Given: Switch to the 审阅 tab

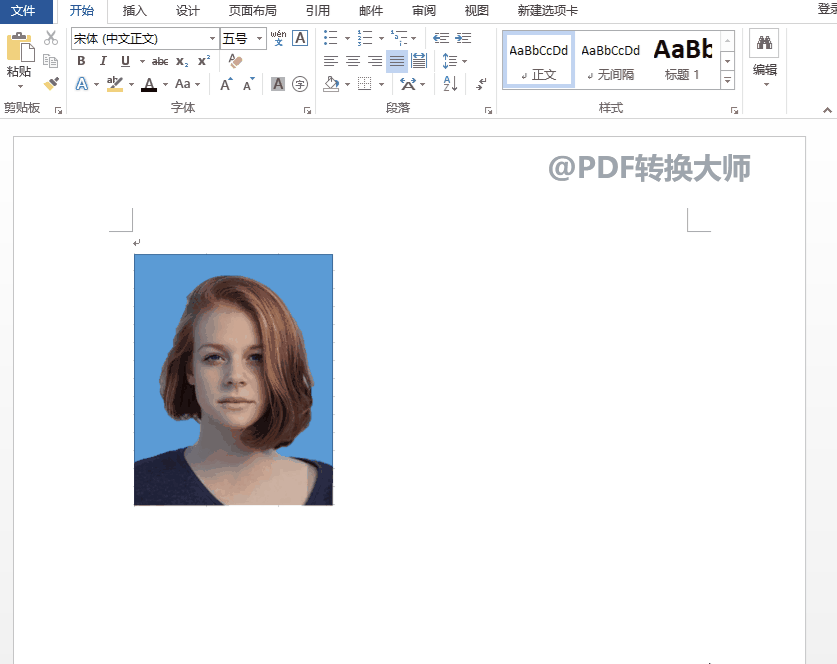Looking at the screenshot, I should click(424, 11).
